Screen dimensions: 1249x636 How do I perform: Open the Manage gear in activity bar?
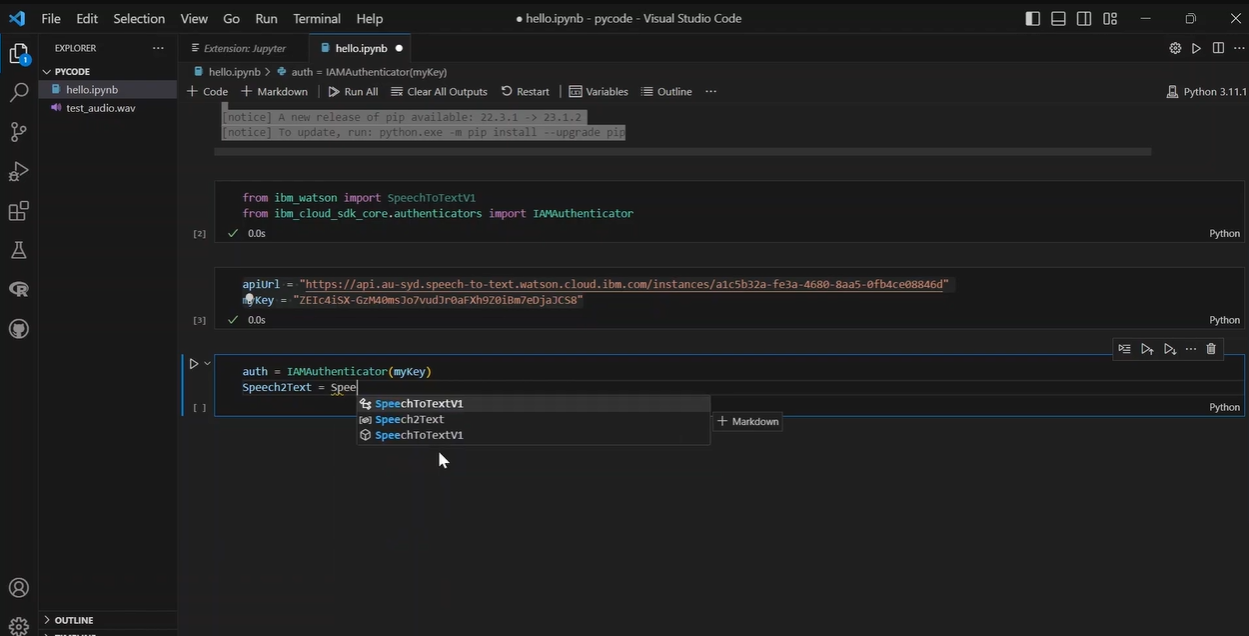point(18,626)
